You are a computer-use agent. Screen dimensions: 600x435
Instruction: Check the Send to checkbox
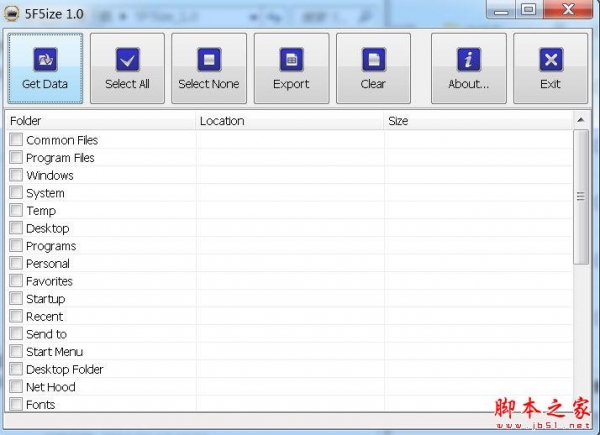tap(16, 333)
